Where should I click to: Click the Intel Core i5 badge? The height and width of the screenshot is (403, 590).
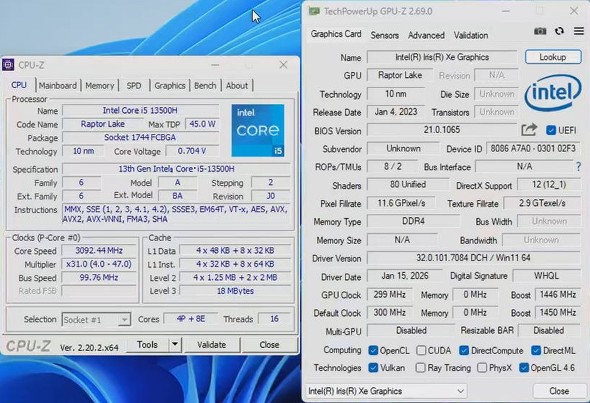click(x=258, y=130)
